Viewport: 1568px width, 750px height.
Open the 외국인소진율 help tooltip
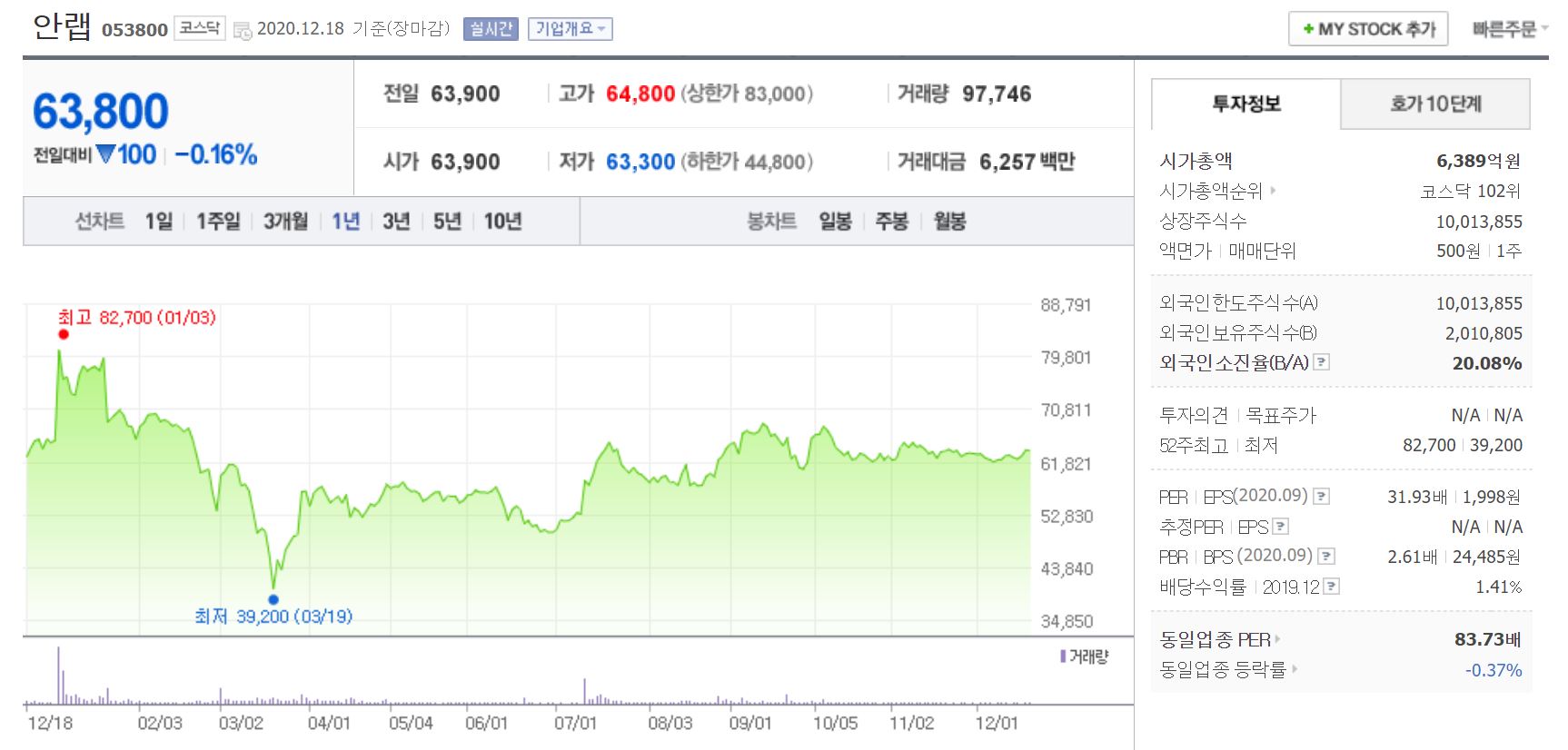click(x=1322, y=362)
